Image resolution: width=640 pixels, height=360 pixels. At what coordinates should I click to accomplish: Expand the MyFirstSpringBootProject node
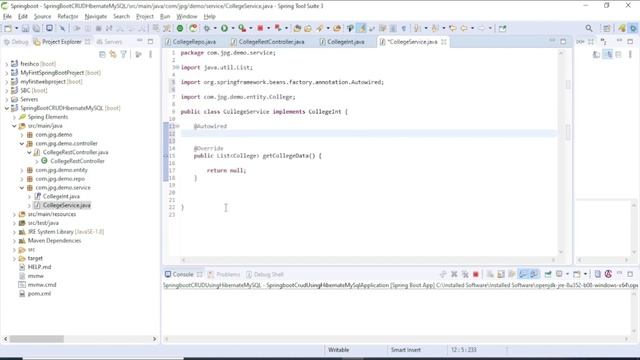[x=6, y=73]
